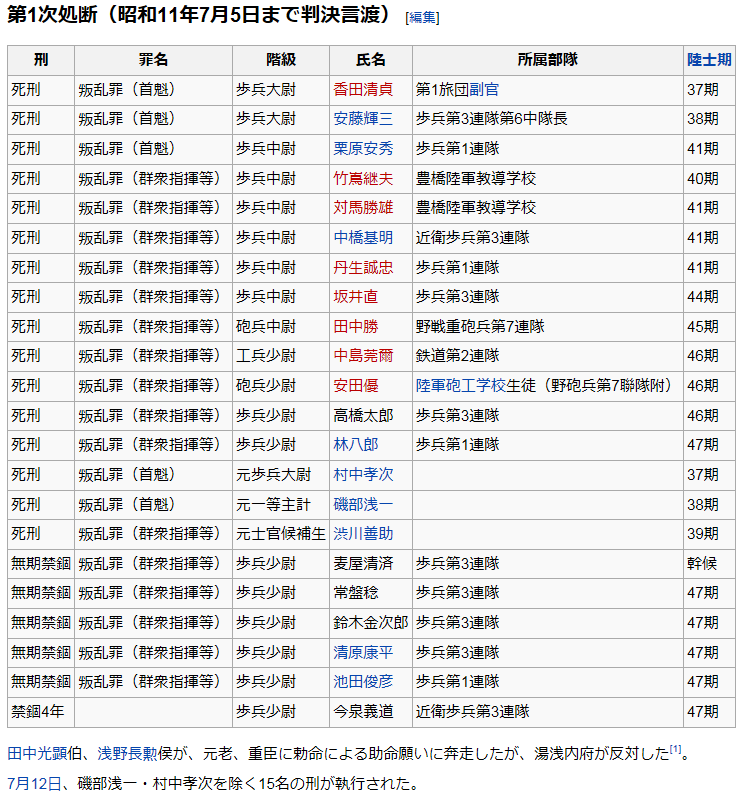Click the 歩兵第3連隊第6中隊長 unit cell
Screen dimensions: 746x799
[548, 119]
